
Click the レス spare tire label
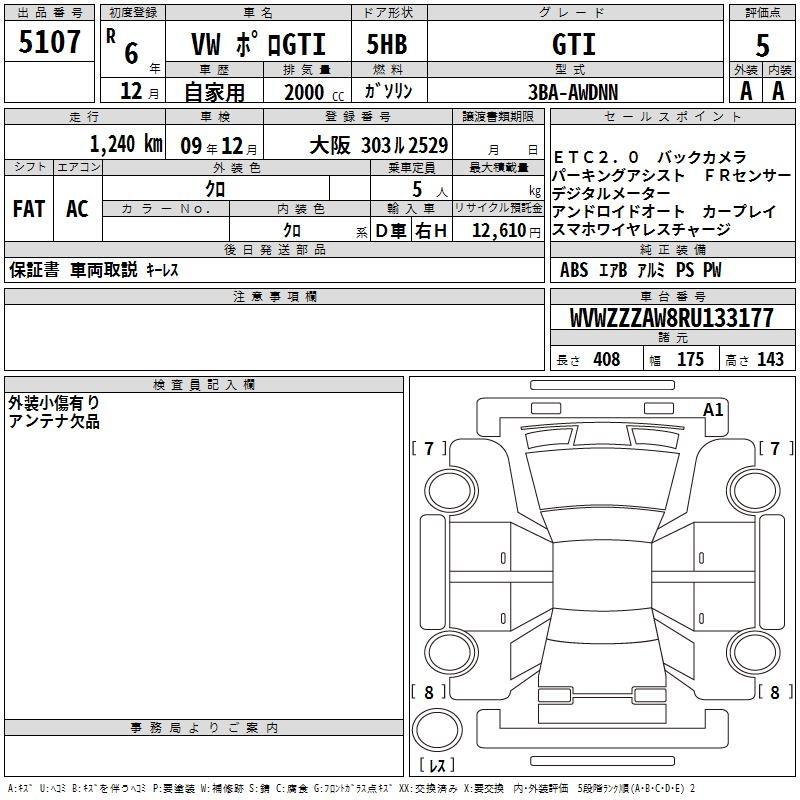click(x=437, y=765)
